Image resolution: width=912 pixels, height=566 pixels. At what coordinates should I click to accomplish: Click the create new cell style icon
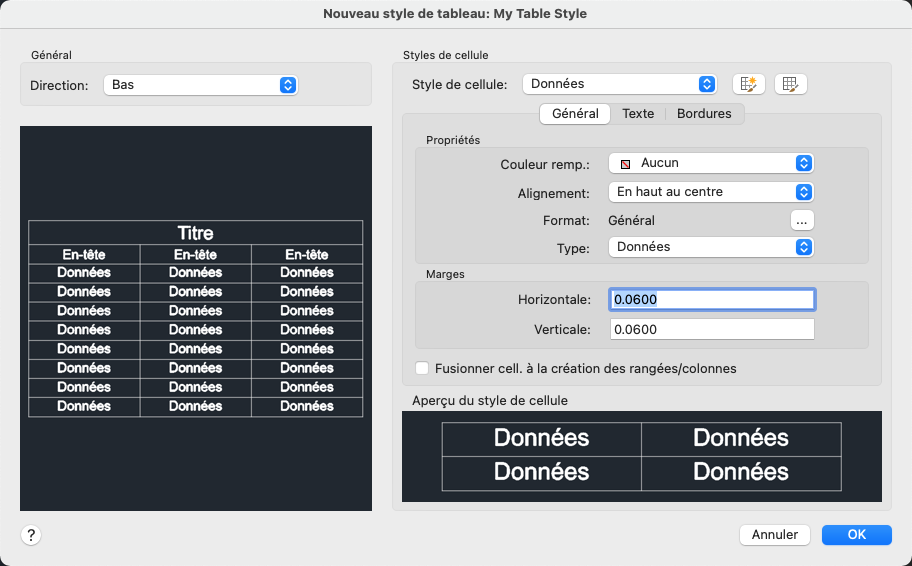749,84
